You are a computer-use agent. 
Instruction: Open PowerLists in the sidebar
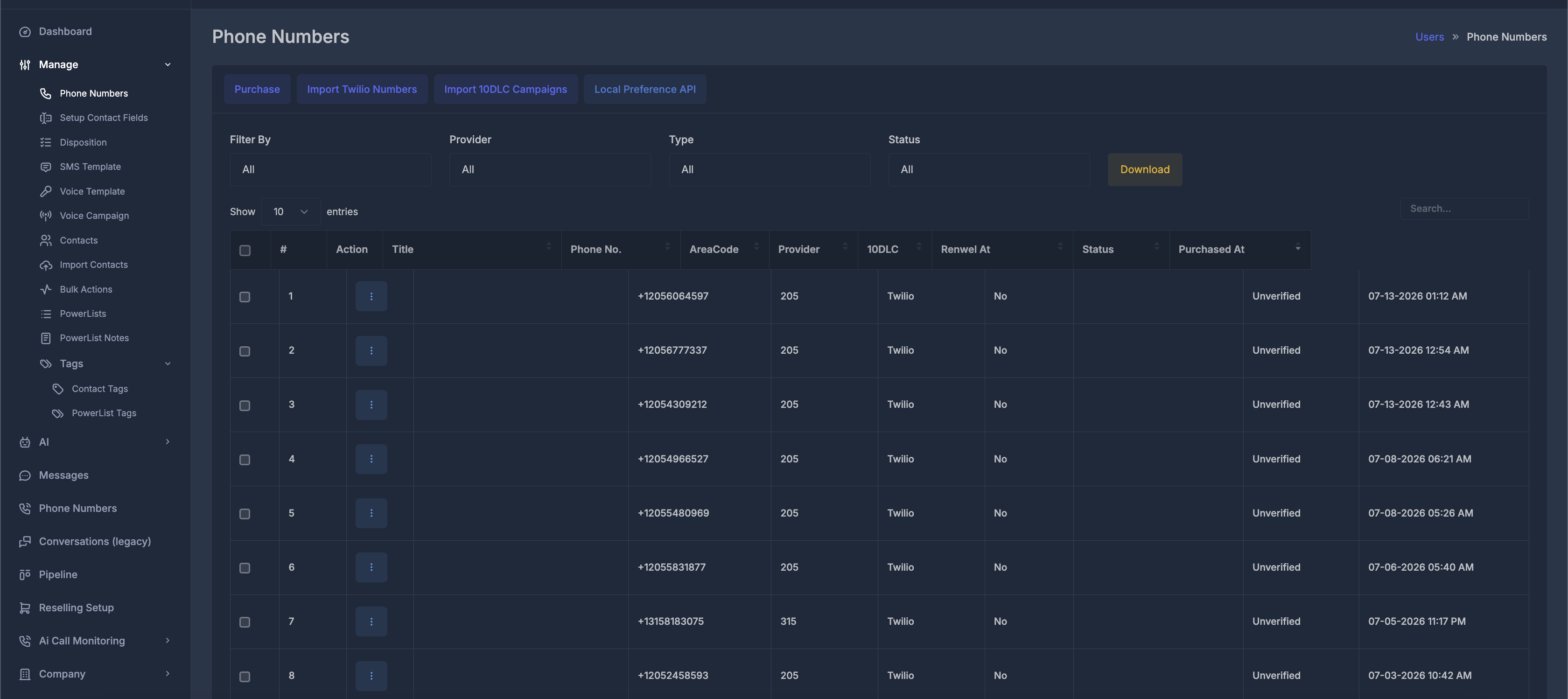click(83, 314)
